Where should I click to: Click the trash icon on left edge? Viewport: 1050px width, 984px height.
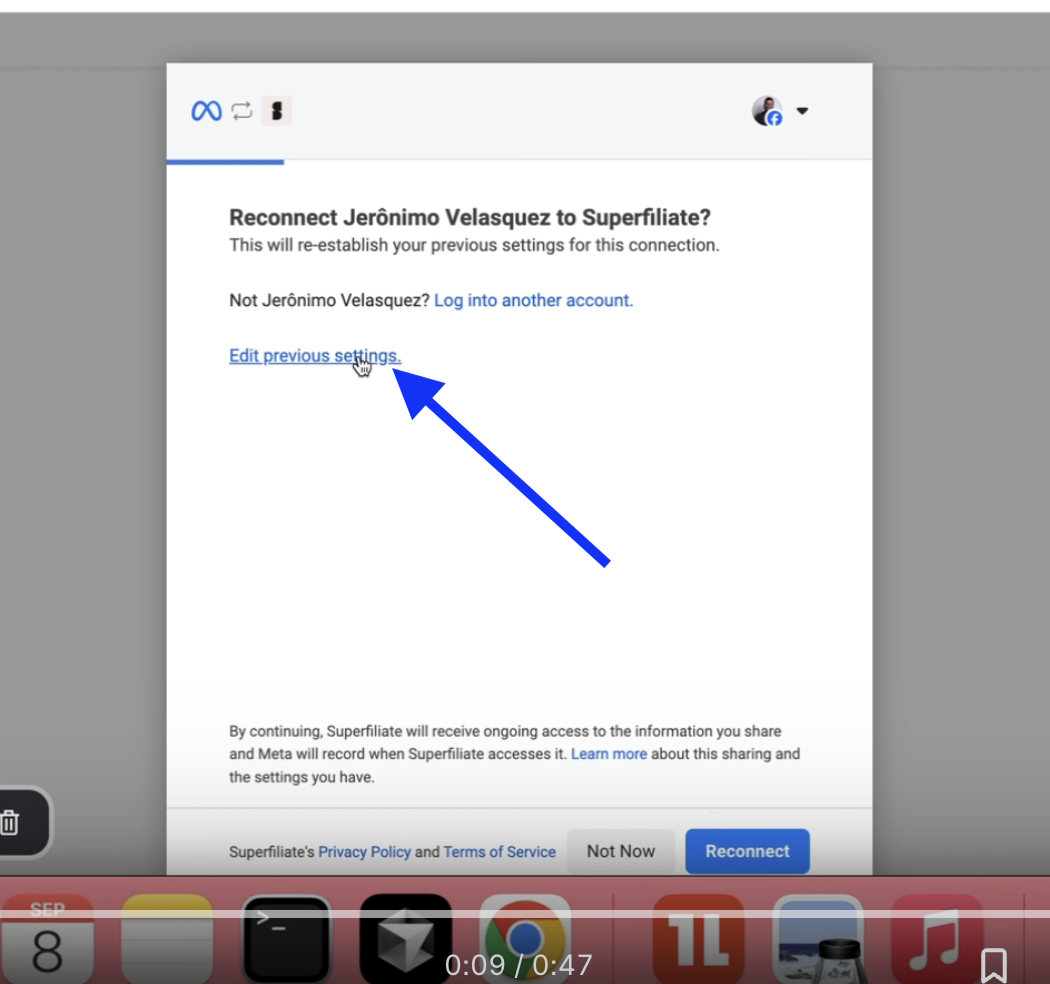coord(9,822)
